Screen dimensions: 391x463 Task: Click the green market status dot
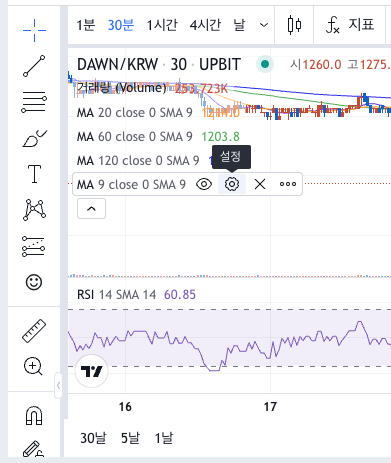(x=265, y=64)
